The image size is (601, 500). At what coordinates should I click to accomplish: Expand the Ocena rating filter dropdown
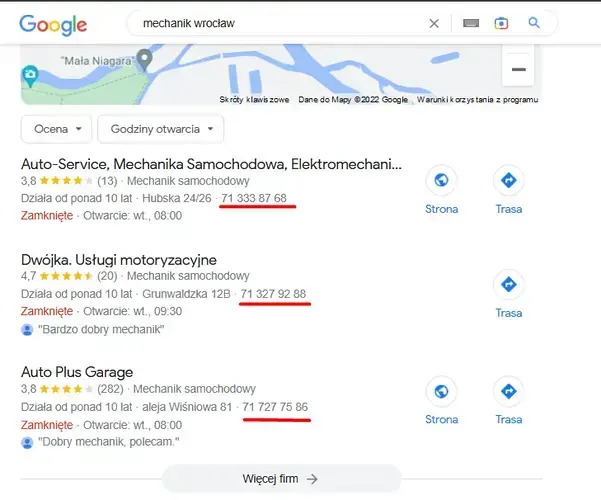click(57, 129)
